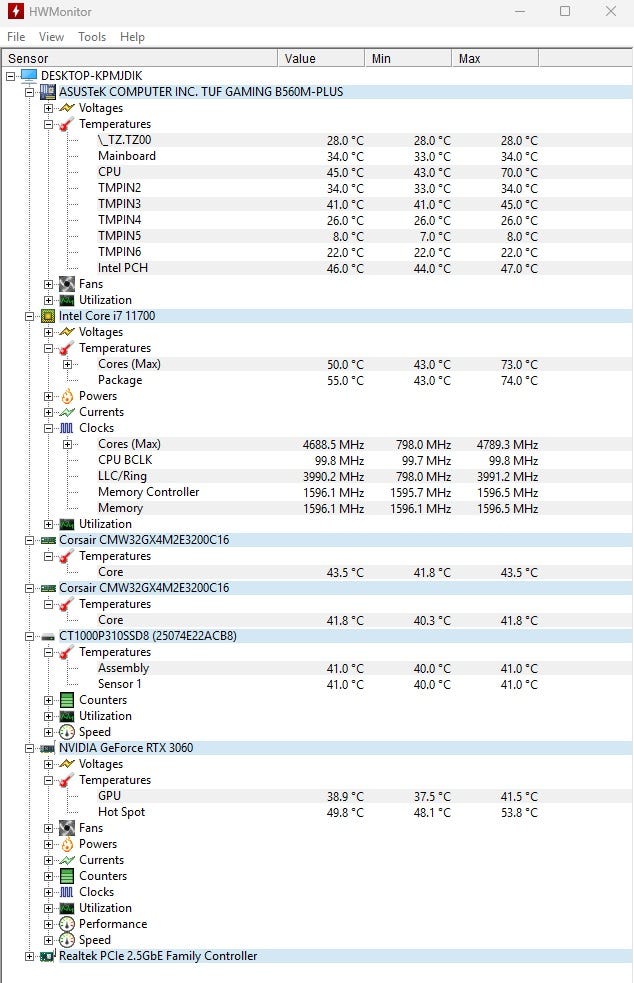
Task: Collapse motherboard Temperatures section
Action: coord(48,124)
